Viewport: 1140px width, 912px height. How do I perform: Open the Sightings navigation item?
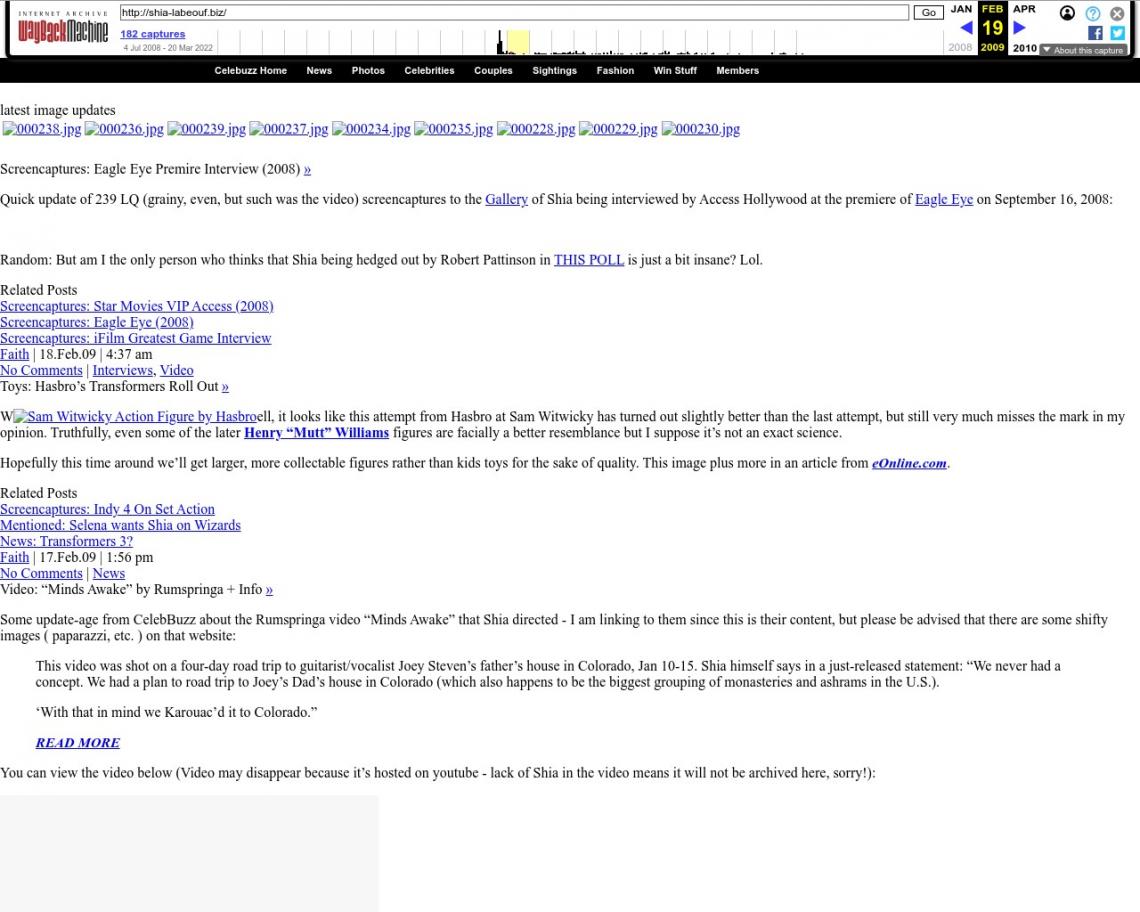tap(554, 71)
